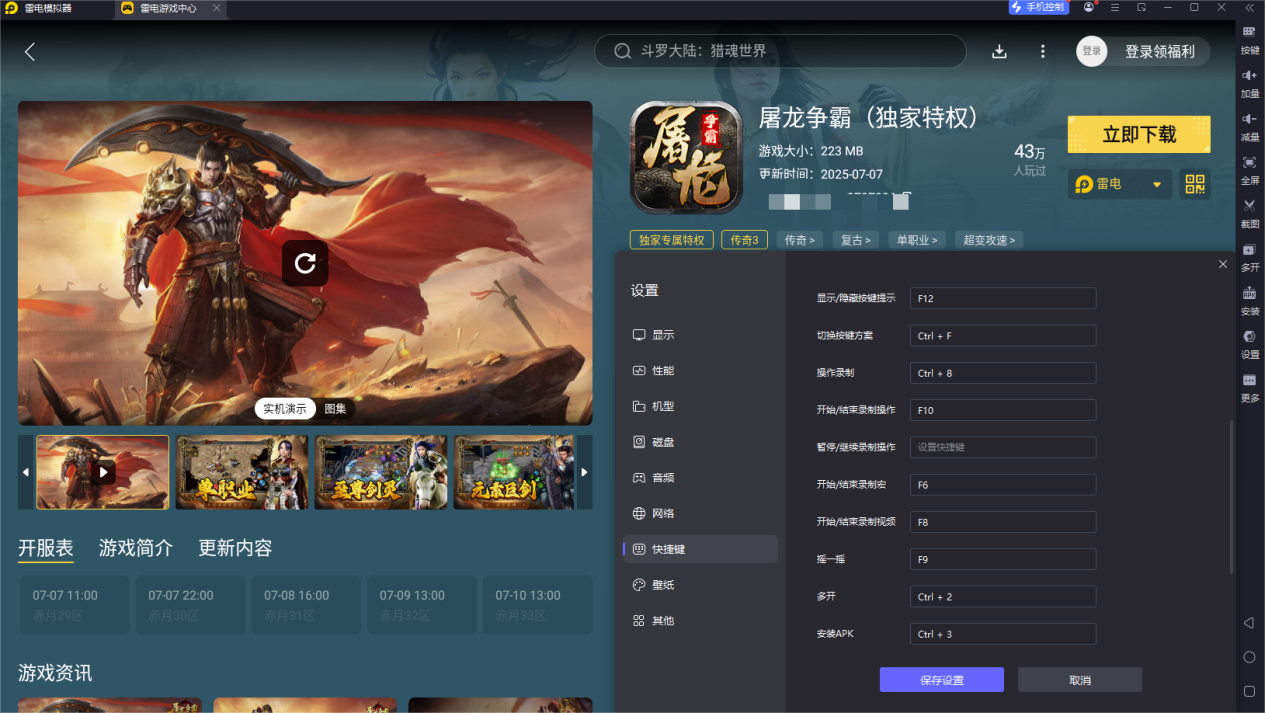Screen dimensions: 1265x713
Task: Open 显示 settings category
Action: (700, 335)
